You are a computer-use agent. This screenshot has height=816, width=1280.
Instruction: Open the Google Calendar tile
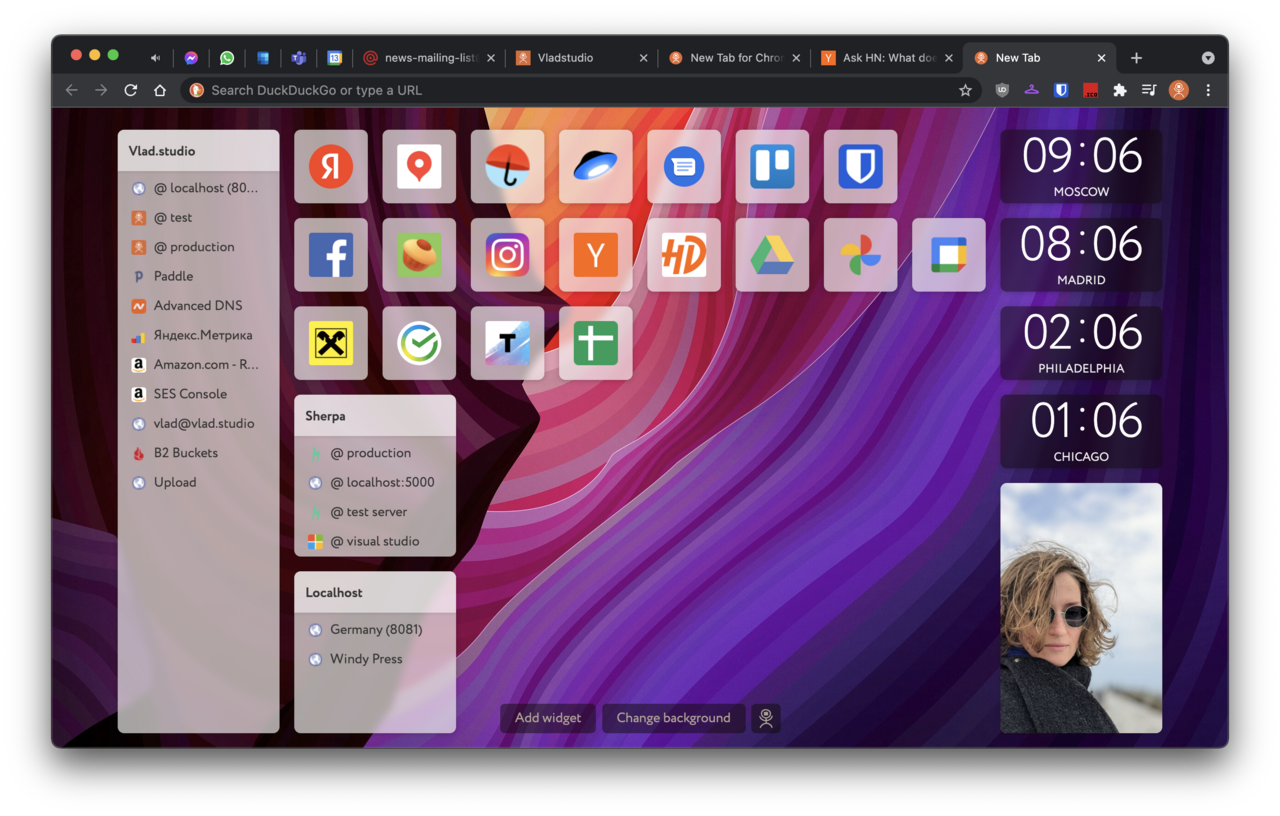coord(949,255)
